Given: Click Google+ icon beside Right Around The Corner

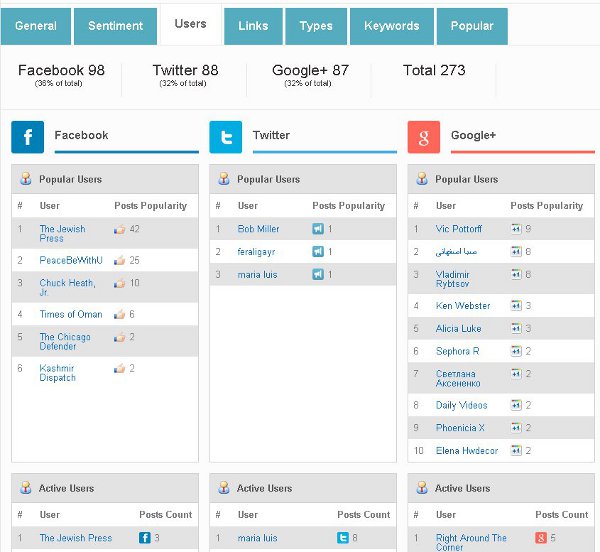Looking at the screenshot, I should tap(541, 537).
